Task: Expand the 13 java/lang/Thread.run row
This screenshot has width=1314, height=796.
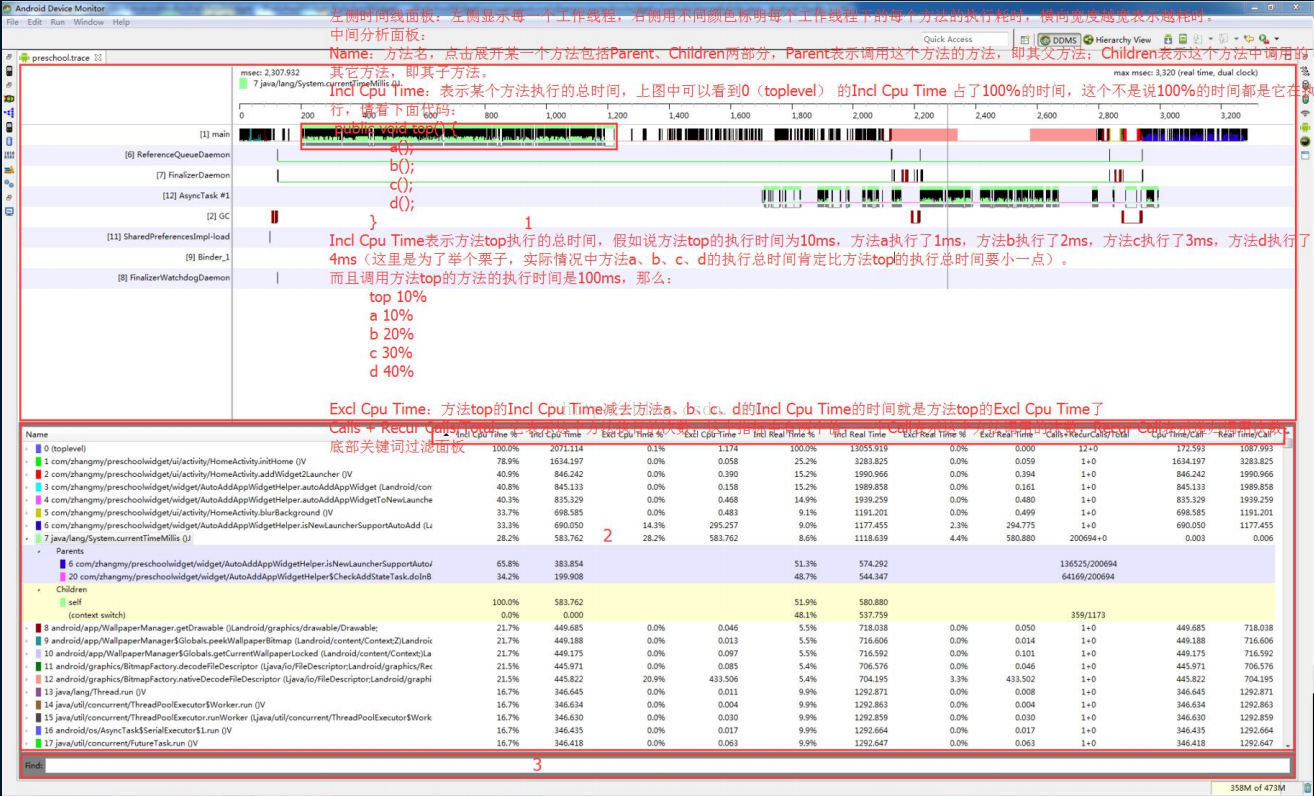Action: 28,692
